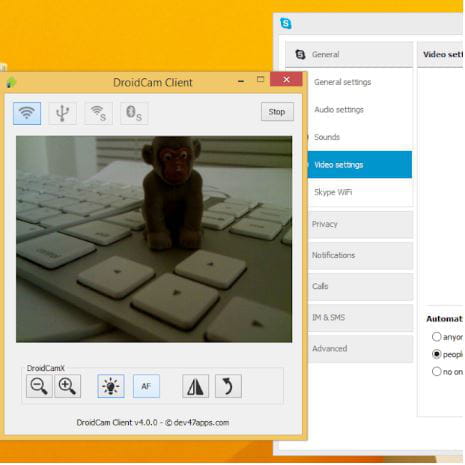Open General section in Skype options

point(349,55)
